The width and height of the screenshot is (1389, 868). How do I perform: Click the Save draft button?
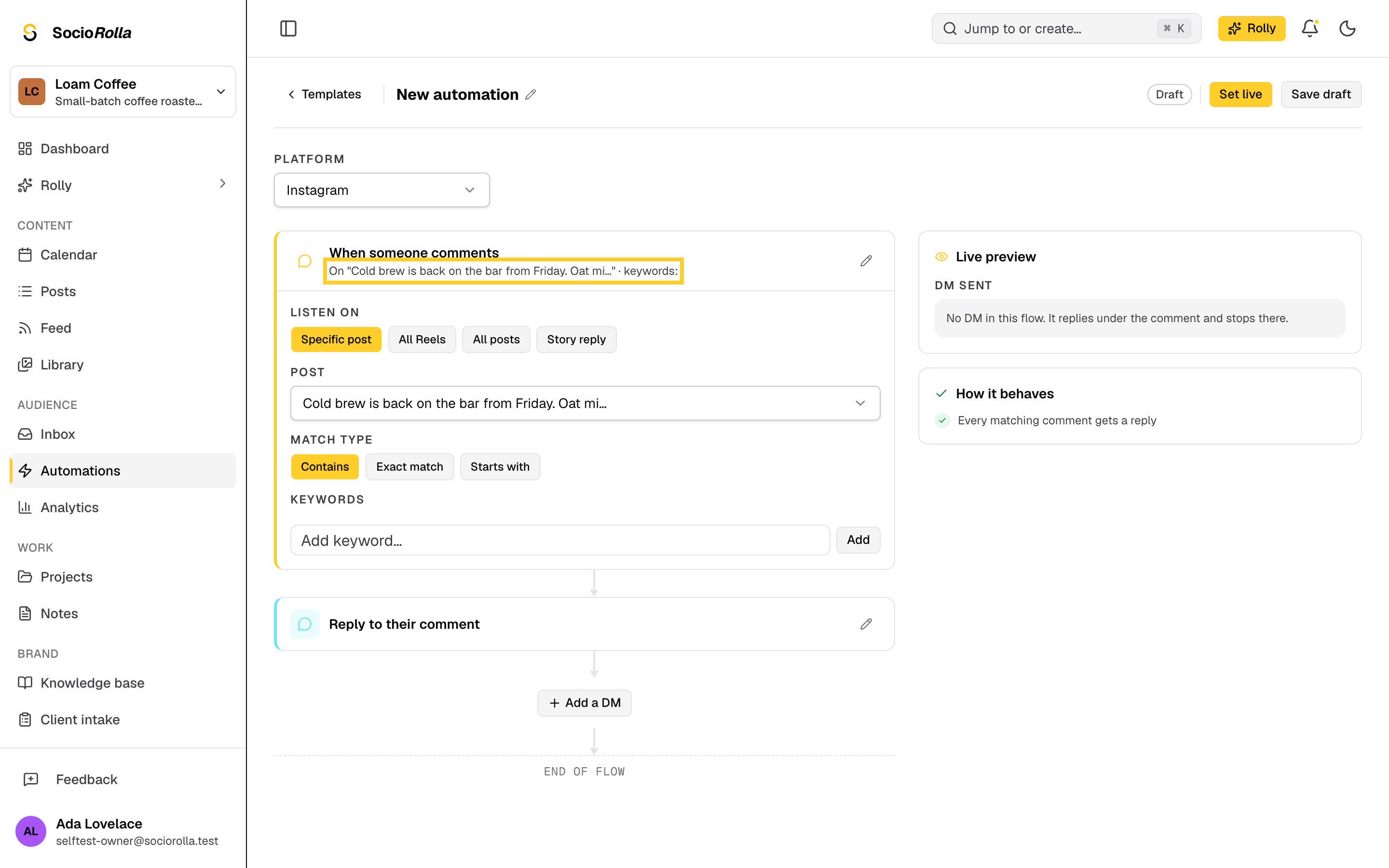pos(1321,94)
